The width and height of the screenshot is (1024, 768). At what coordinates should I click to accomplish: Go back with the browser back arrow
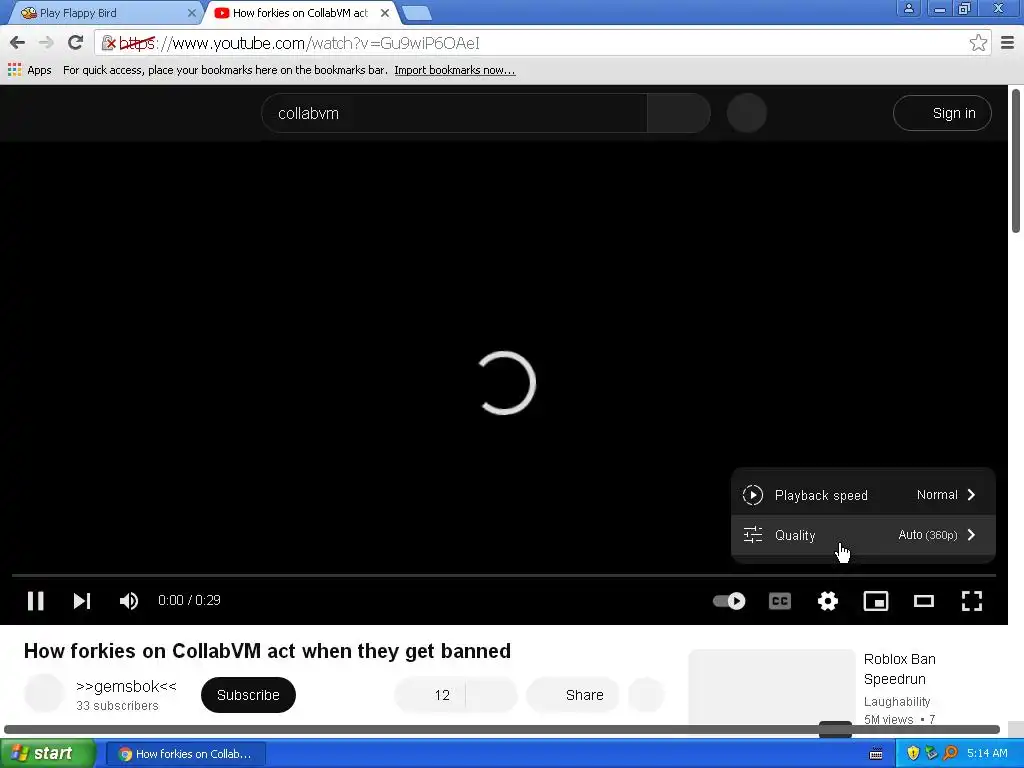(x=18, y=43)
